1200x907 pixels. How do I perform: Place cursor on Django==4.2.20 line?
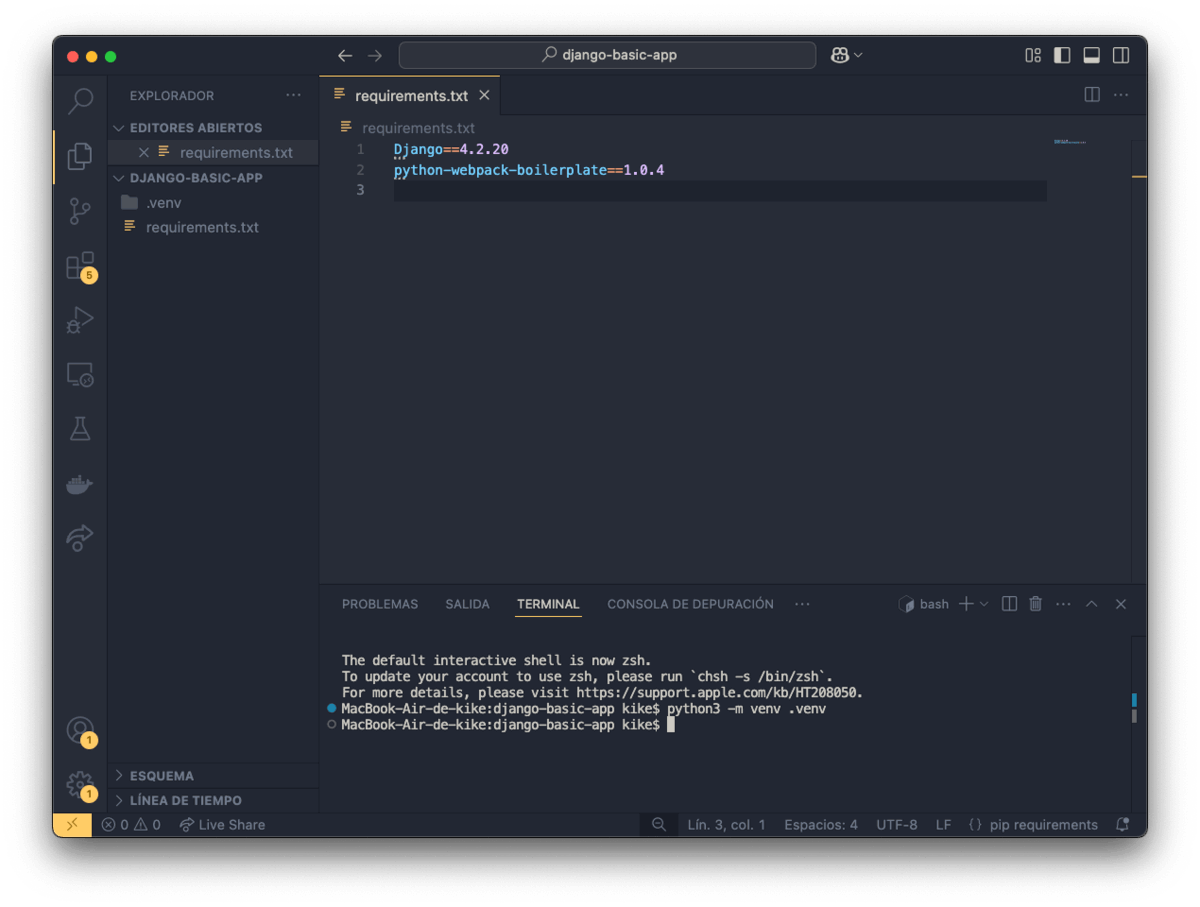(451, 149)
